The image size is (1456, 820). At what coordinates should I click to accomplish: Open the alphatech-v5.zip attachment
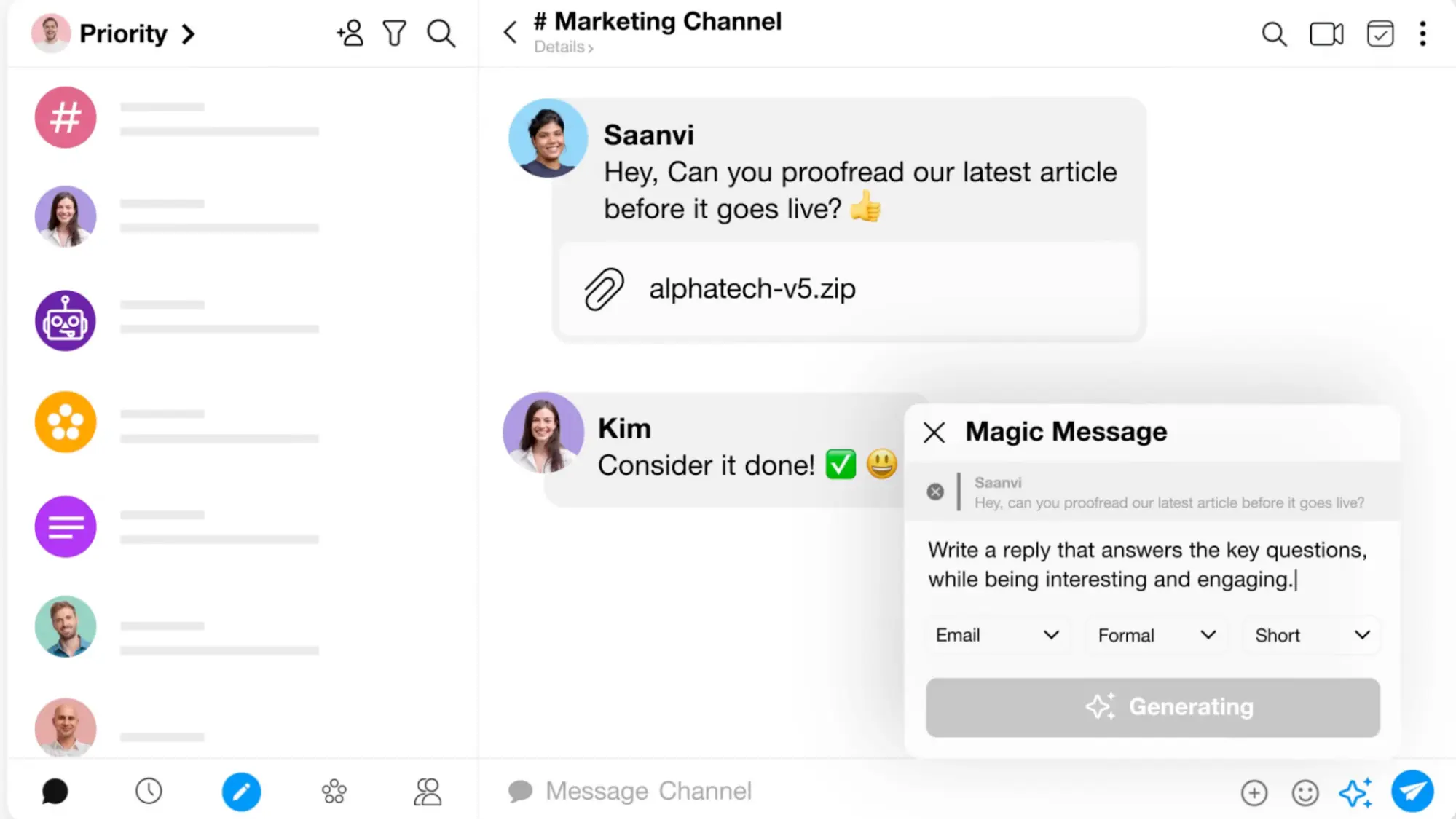click(752, 289)
